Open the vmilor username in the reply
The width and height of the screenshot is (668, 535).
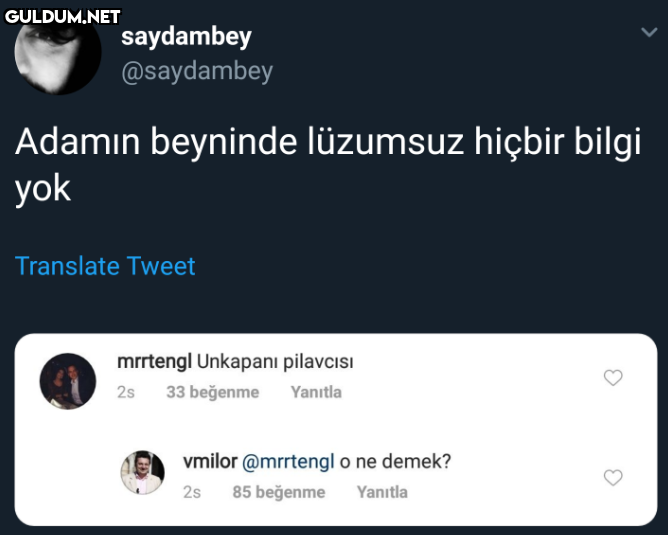[x=210, y=461]
